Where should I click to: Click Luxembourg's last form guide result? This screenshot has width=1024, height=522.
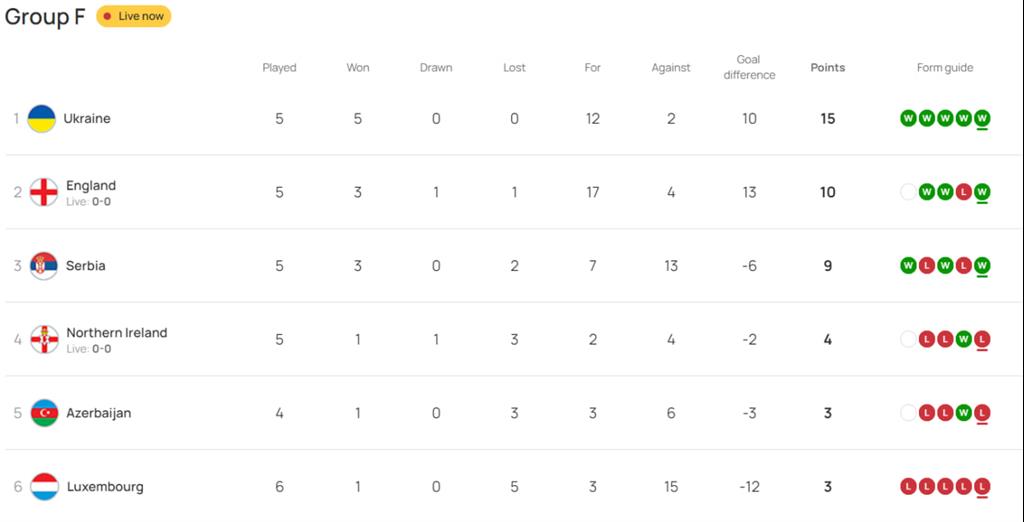pyautogui.click(x=982, y=487)
